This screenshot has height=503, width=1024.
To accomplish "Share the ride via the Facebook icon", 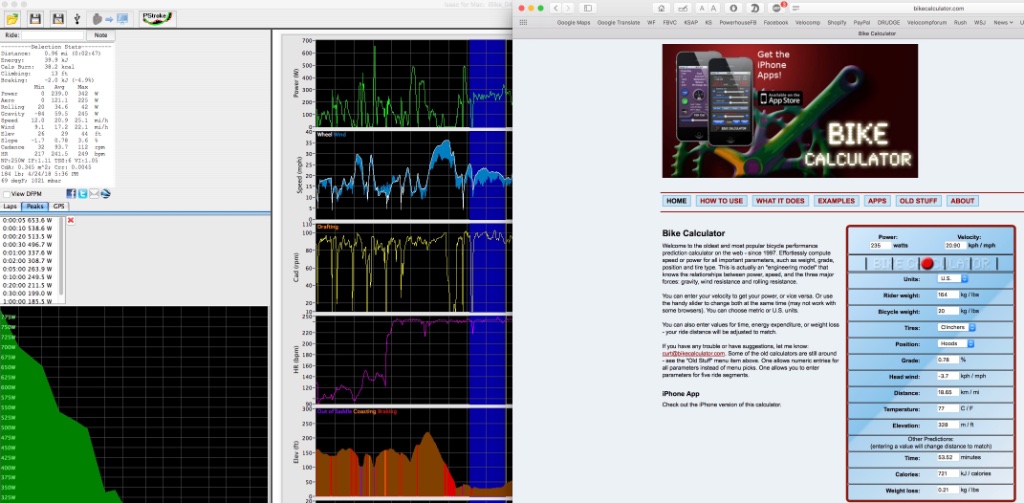I will [71, 194].
